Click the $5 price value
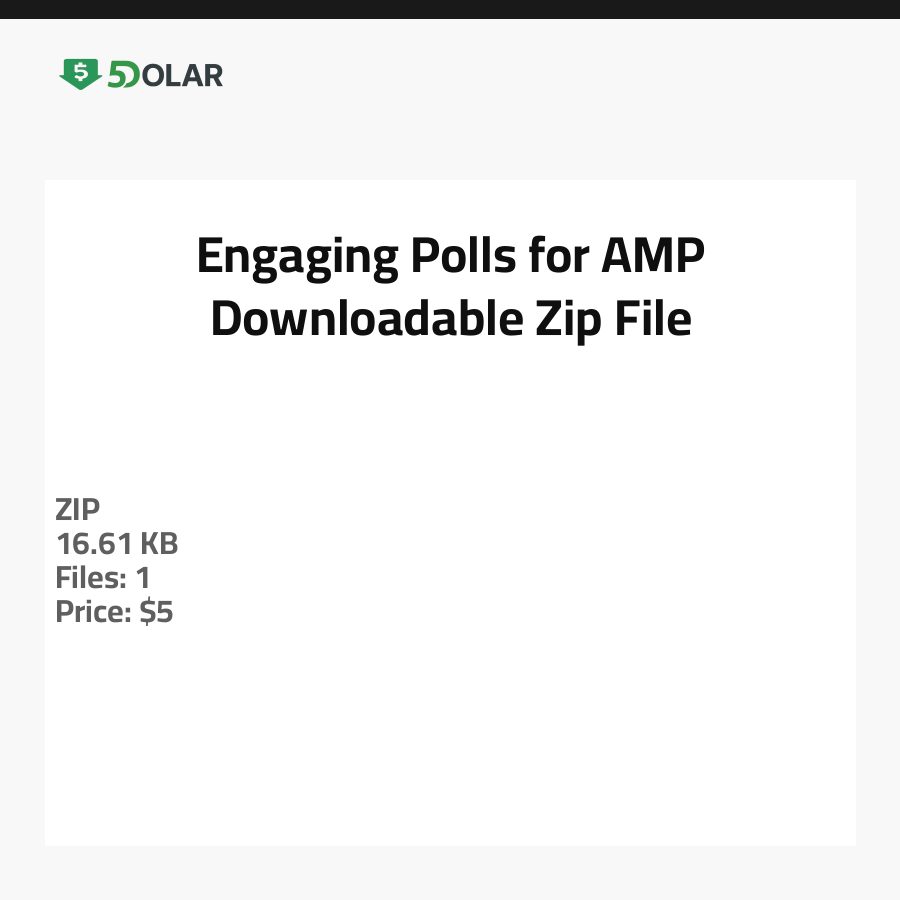The width and height of the screenshot is (900, 900). 156,612
